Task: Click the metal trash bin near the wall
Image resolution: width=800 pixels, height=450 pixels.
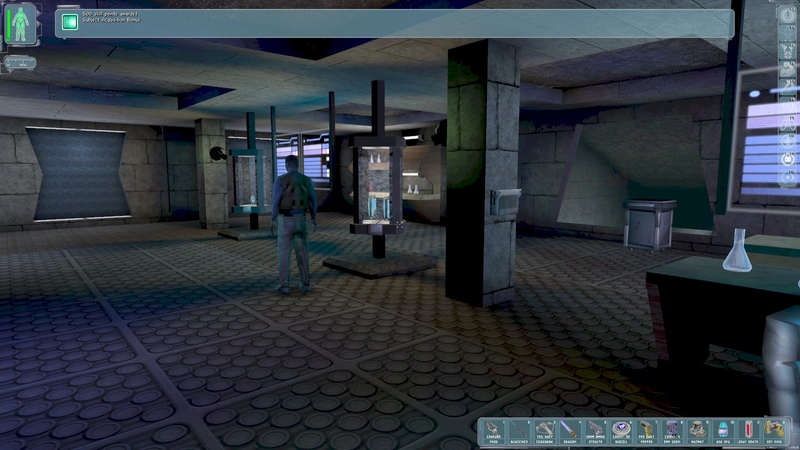Action: coord(649,224)
